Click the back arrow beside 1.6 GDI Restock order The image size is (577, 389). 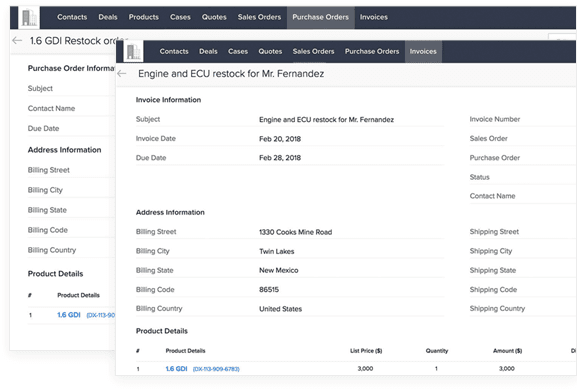click(x=17, y=40)
